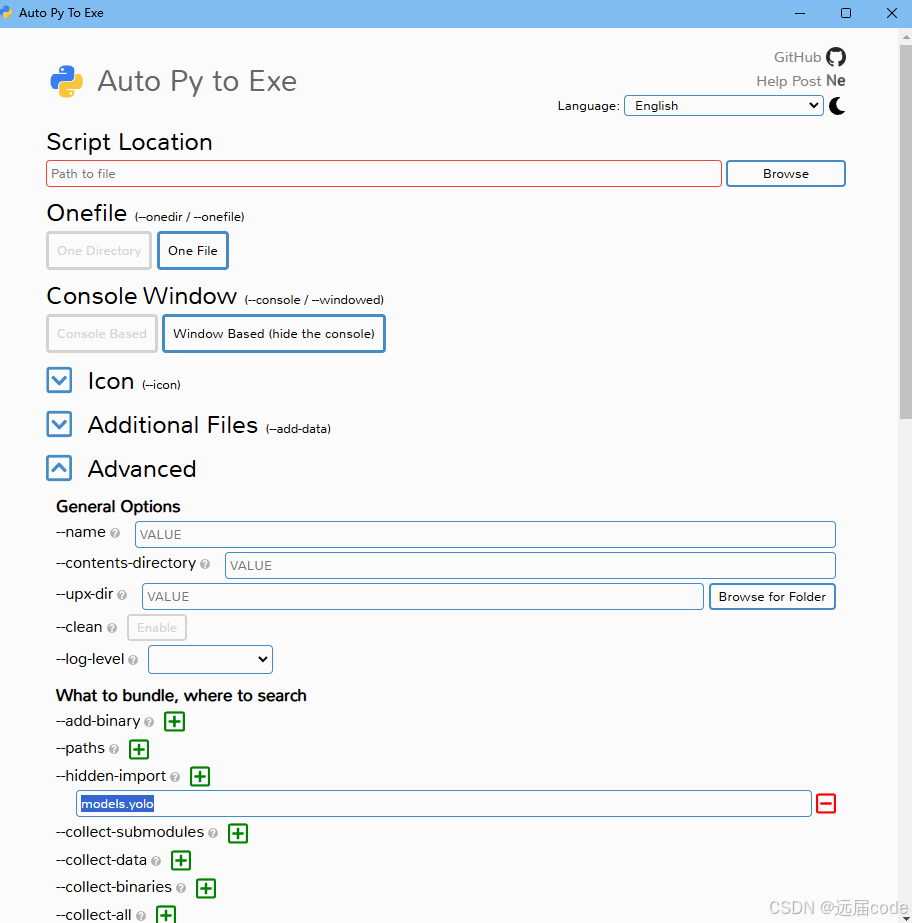Click the Additional Files heading text
This screenshot has width=912, height=923.
(x=173, y=425)
